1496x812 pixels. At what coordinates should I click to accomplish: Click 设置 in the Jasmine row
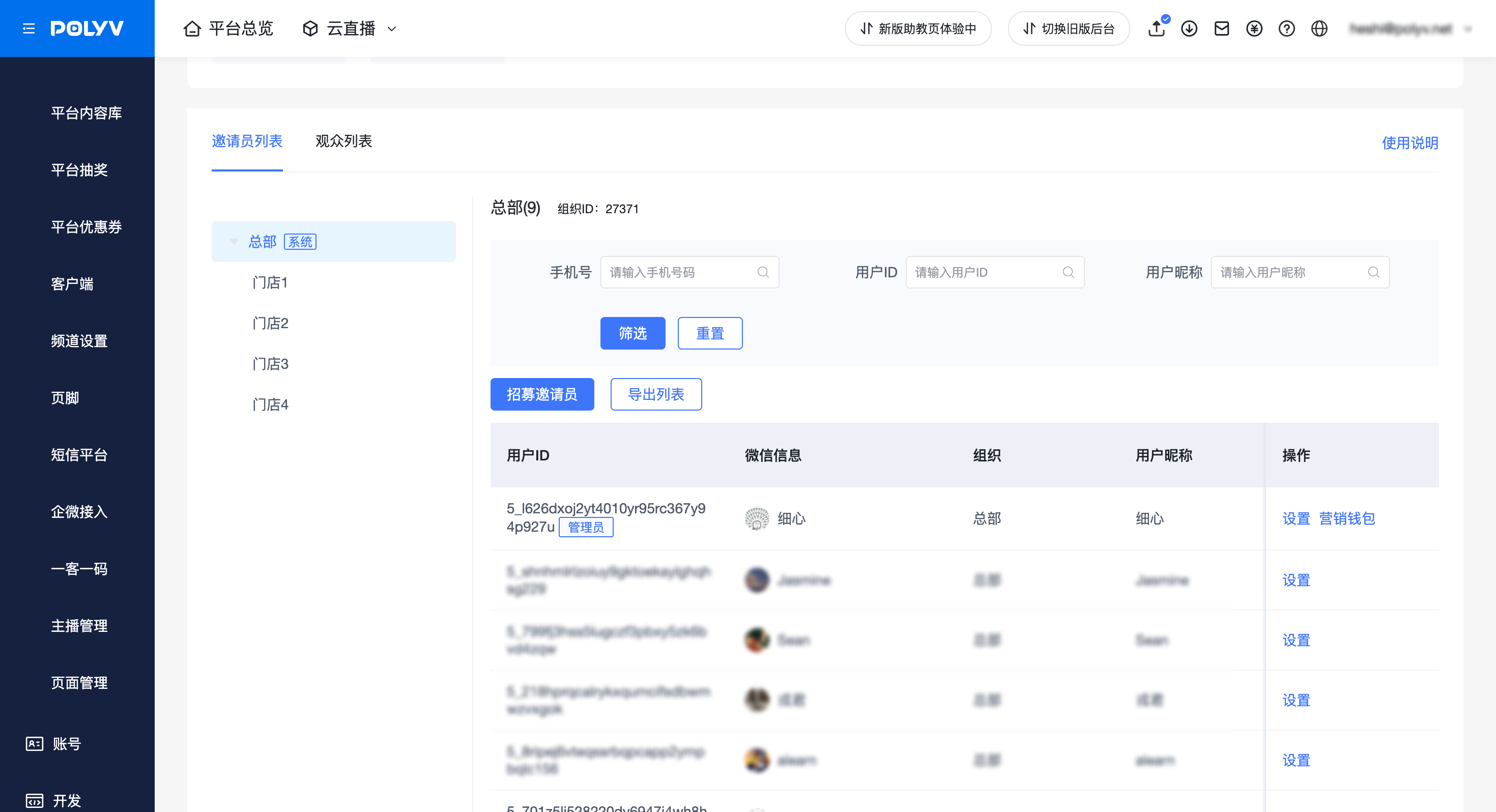1296,579
